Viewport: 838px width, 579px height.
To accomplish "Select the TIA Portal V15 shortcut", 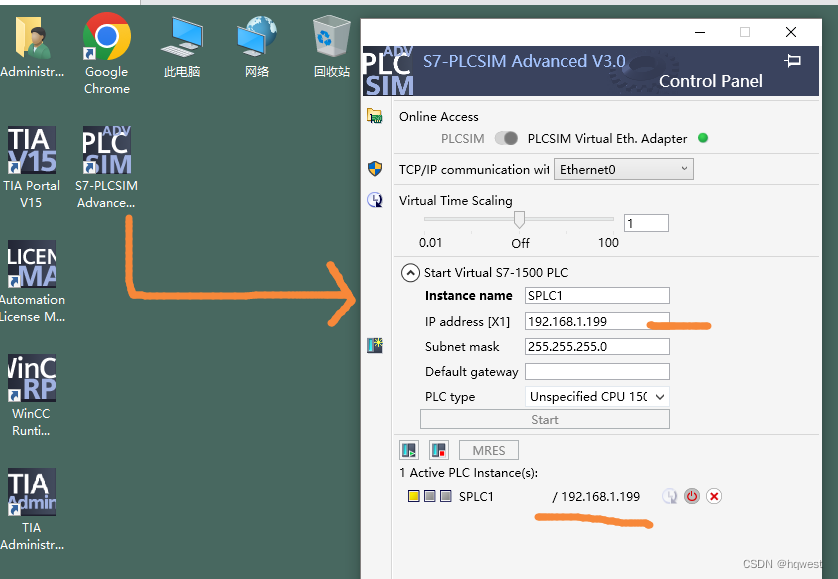I will [x=31, y=167].
